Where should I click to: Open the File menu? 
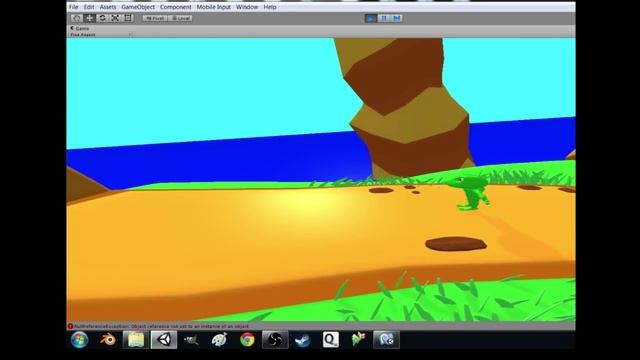pyautogui.click(x=73, y=7)
